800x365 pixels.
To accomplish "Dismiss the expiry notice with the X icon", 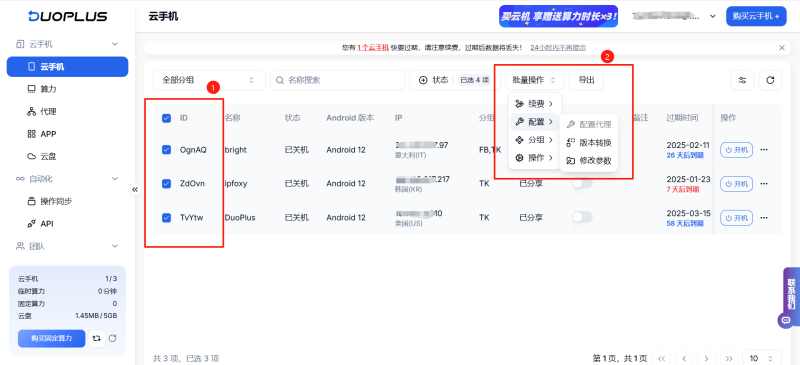I will pyautogui.click(x=782, y=47).
